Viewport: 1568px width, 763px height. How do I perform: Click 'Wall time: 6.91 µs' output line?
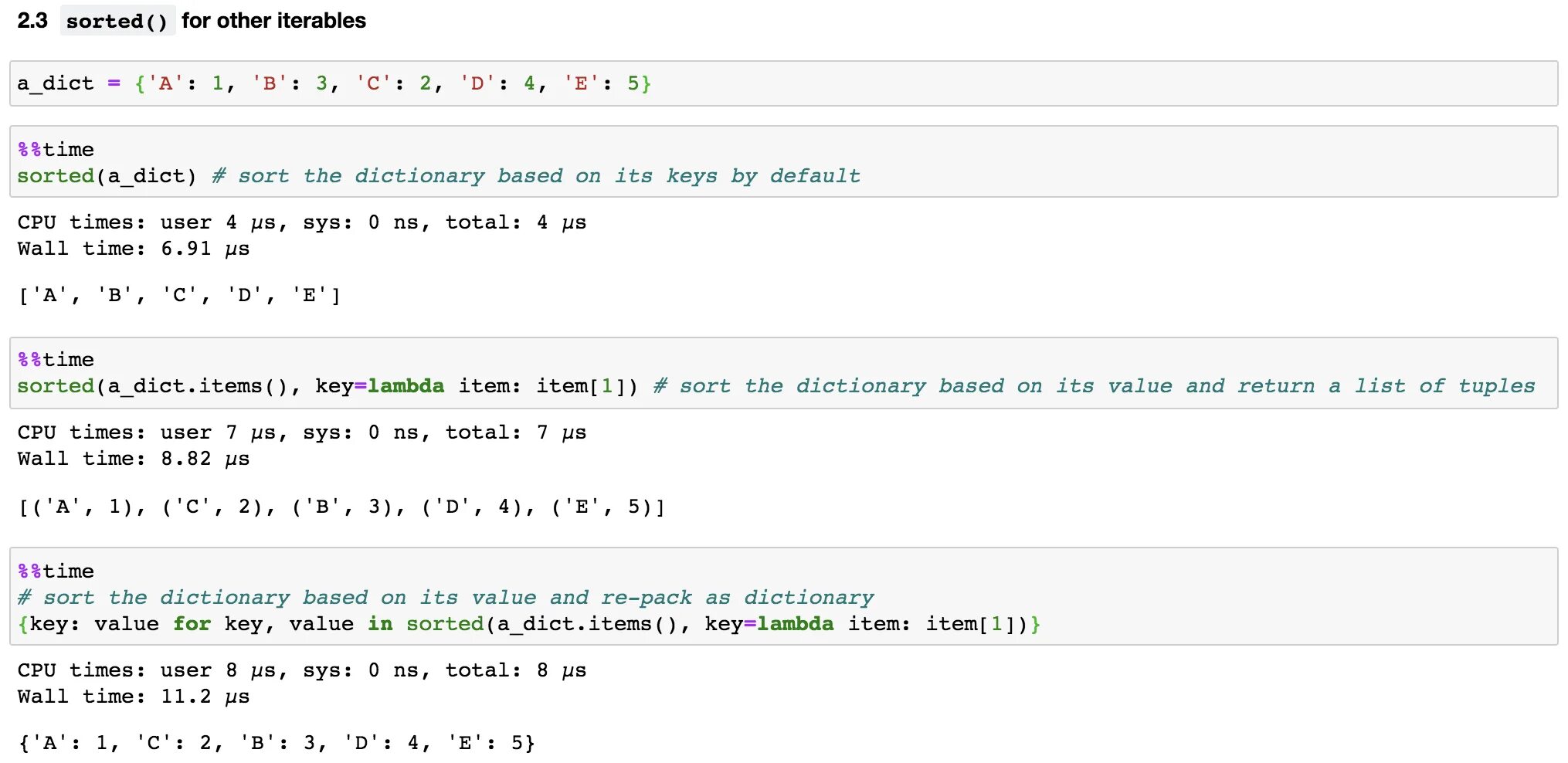(134, 249)
